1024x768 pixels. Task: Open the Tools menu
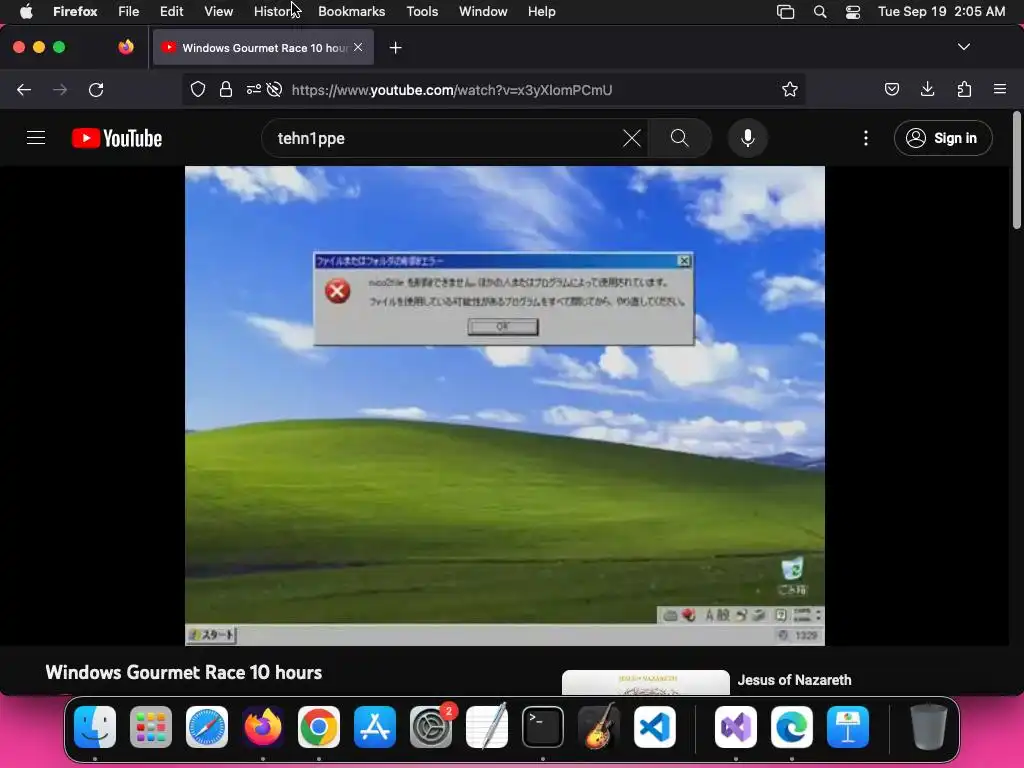pyautogui.click(x=422, y=11)
